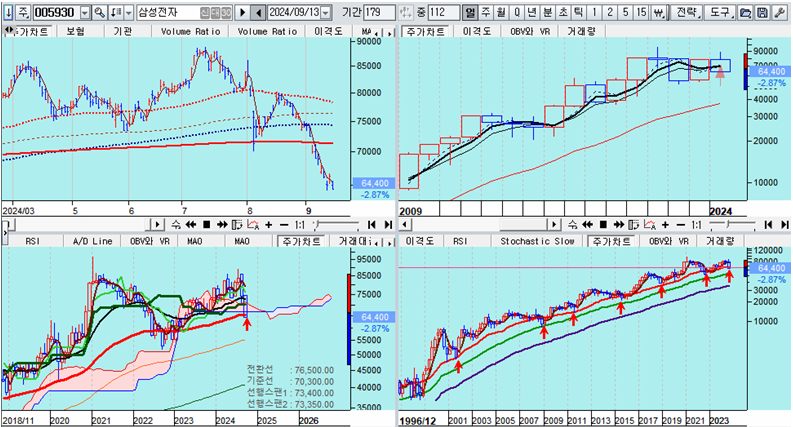Open the 도구 tools dropdown
The image size is (793, 427).
[720, 12]
